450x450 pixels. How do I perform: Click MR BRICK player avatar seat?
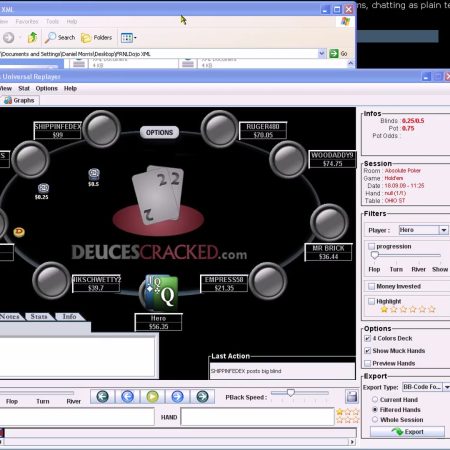(x=329, y=222)
